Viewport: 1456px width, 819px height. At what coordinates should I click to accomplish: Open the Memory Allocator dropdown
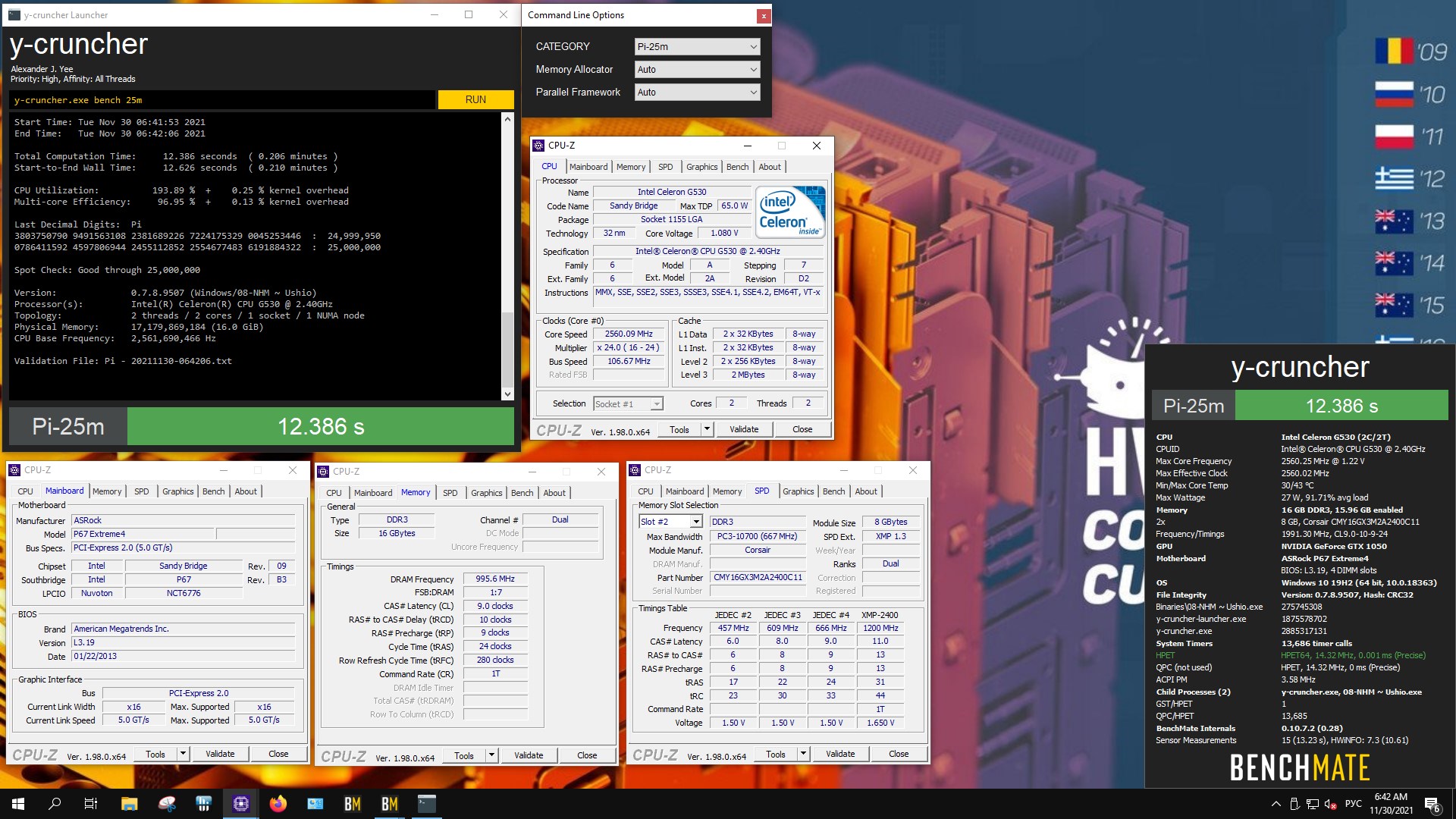[697, 69]
